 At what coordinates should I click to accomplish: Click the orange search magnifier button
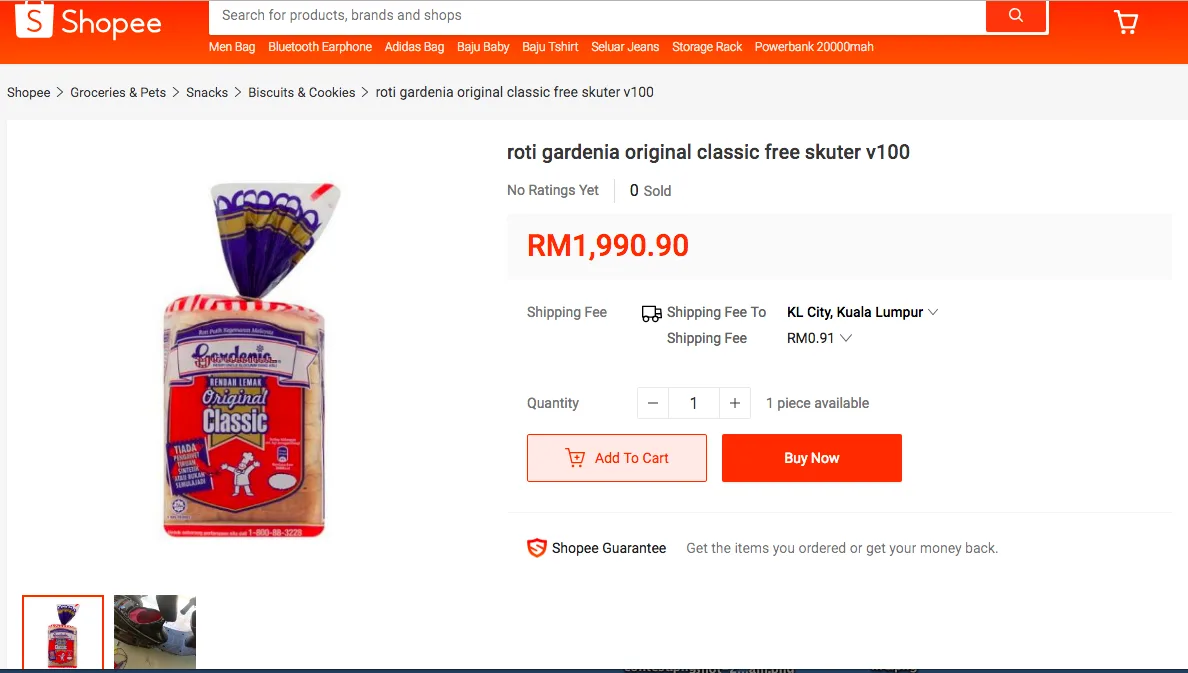tap(1016, 16)
